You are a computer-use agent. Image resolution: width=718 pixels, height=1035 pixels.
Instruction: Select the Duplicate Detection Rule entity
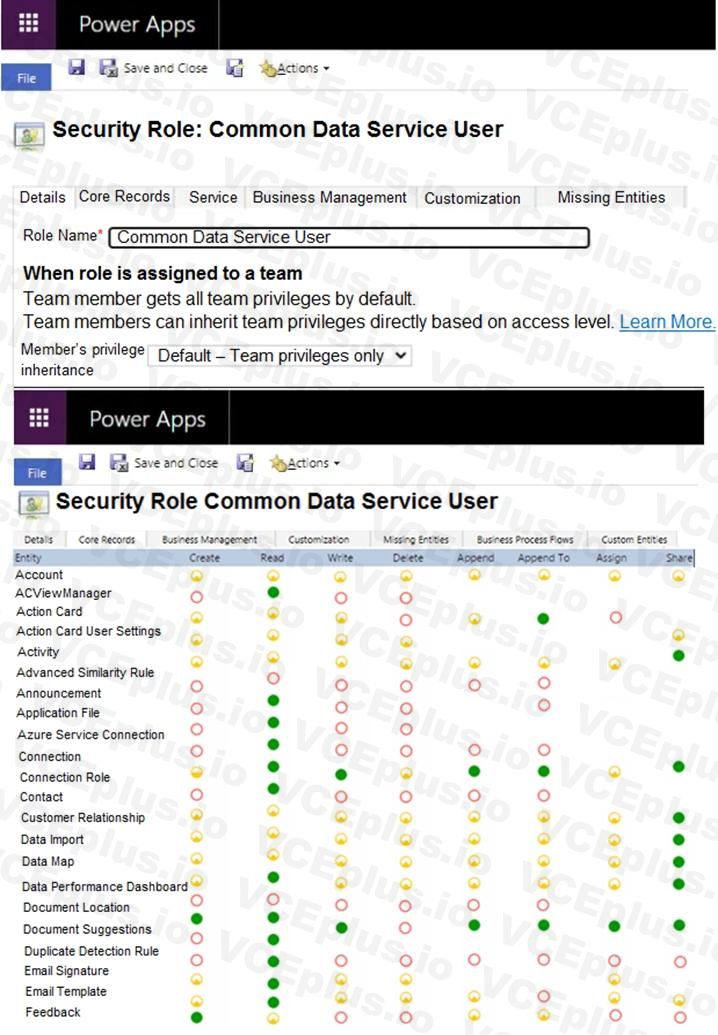[x=92, y=951]
